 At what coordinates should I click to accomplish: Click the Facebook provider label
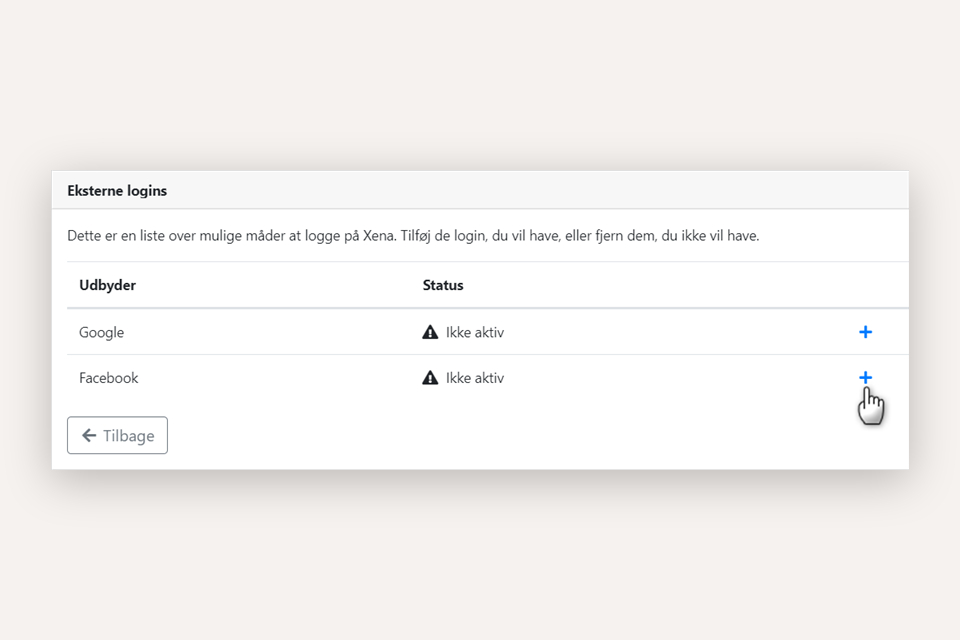pyautogui.click(x=109, y=378)
